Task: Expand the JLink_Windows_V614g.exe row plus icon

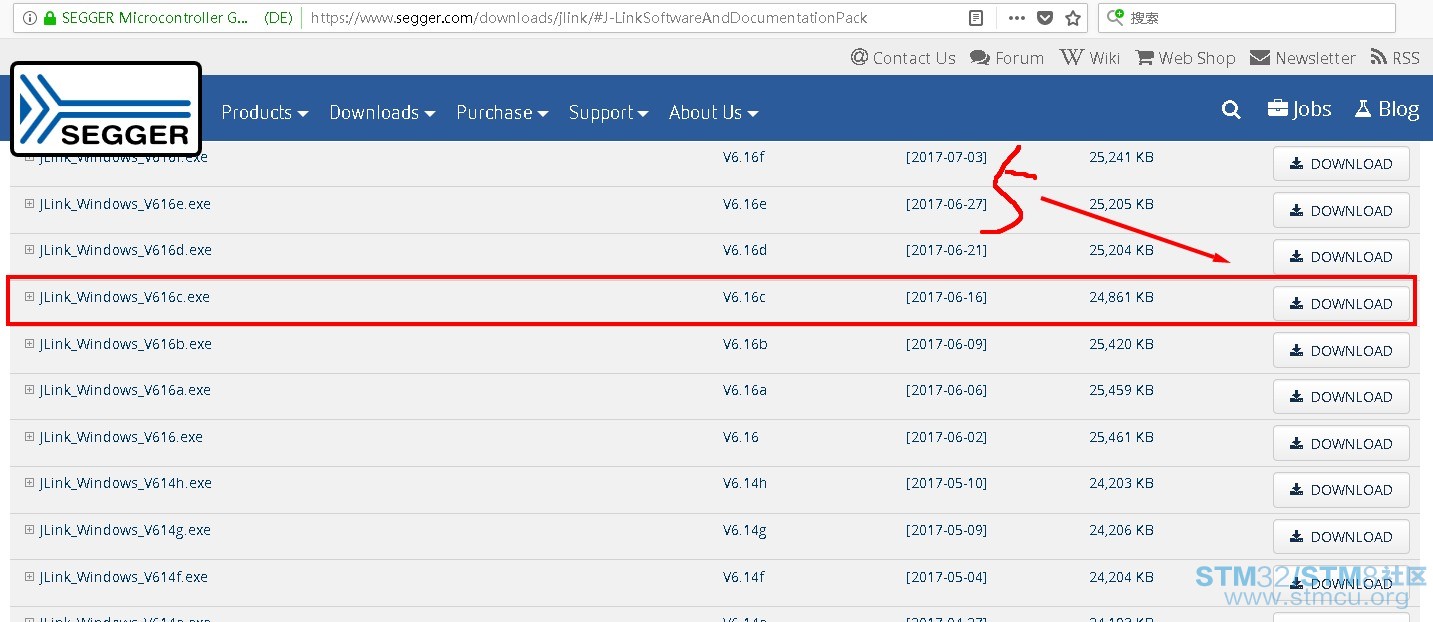Action: [29, 530]
